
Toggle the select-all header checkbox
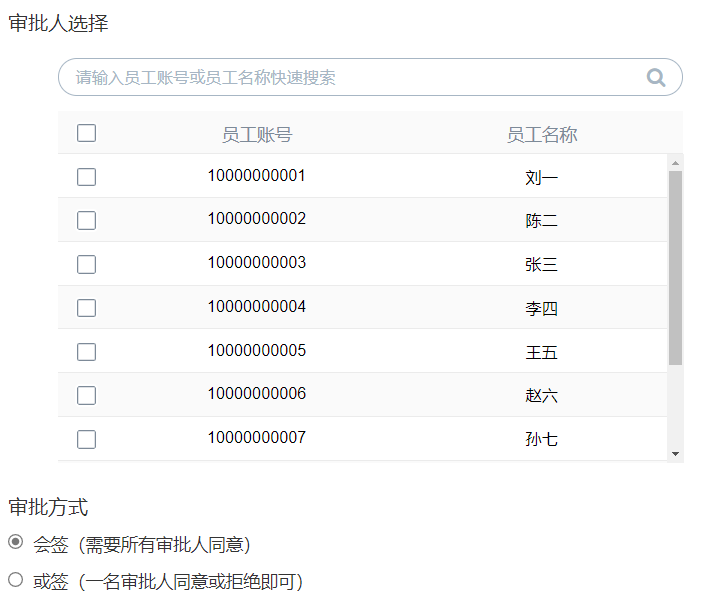86,133
